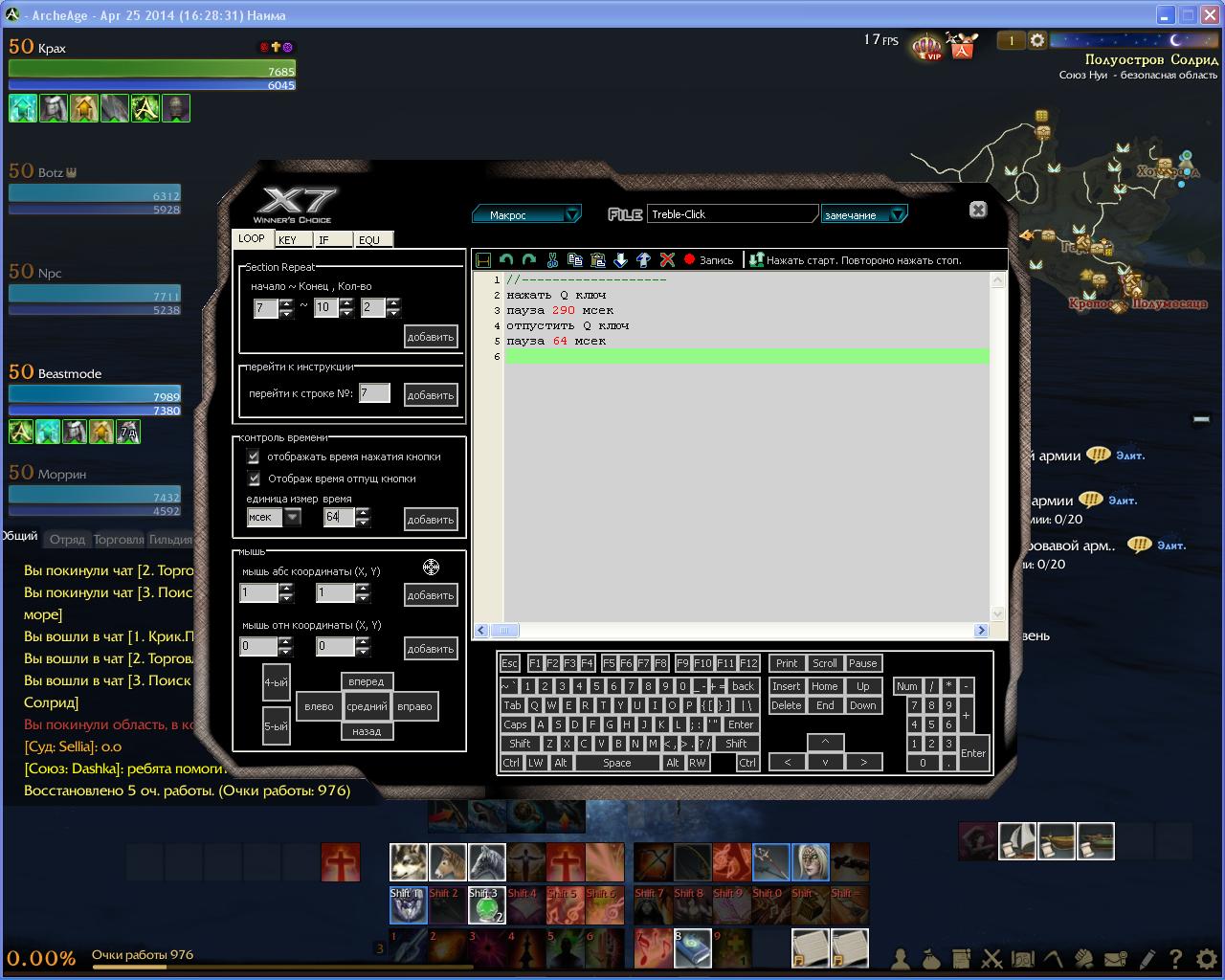The image size is (1225, 980).
Task: Switch to the KEY tab
Action: [x=293, y=240]
